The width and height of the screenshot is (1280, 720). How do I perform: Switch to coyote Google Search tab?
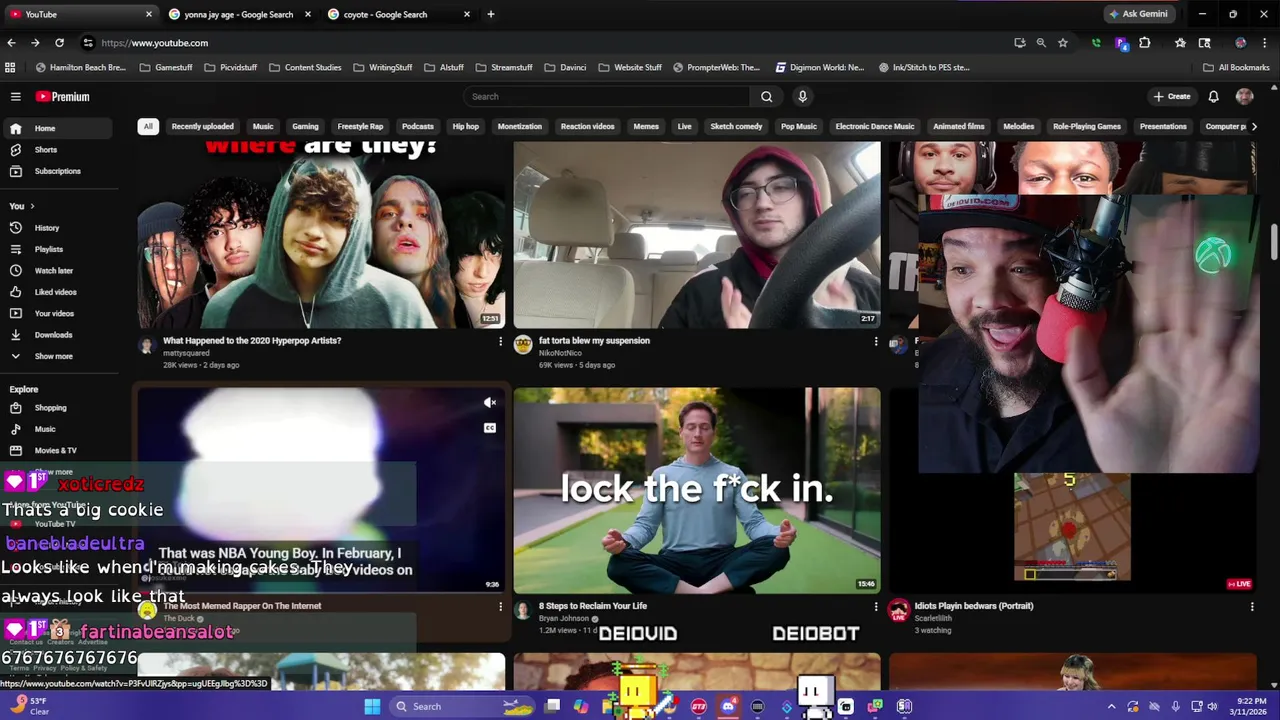(398, 14)
